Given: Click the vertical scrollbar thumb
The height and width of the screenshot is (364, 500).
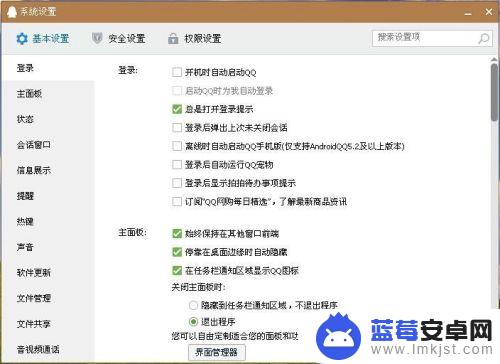Looking at the screenshot, I should click(494, 92).
